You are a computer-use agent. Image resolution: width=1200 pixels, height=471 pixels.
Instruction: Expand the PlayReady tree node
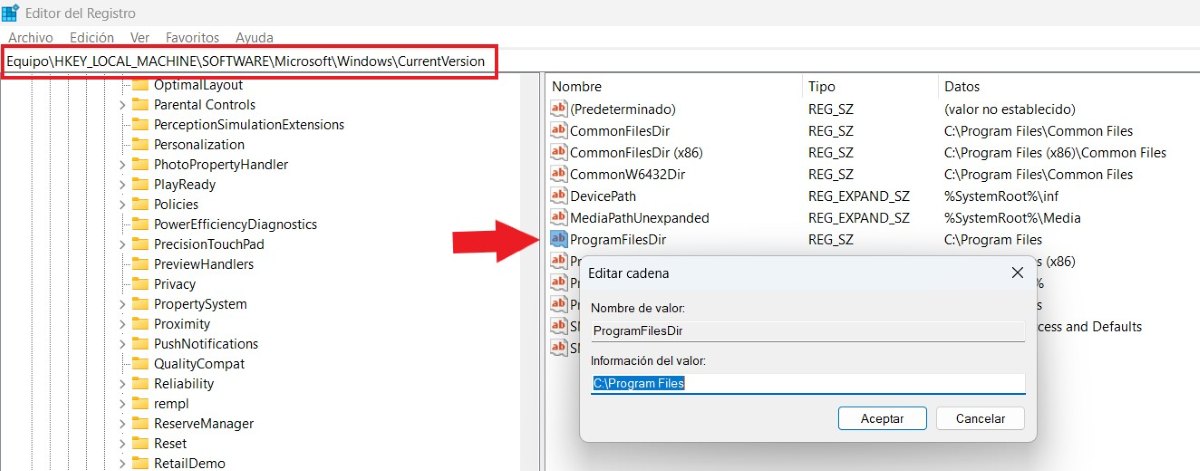[x=121, y=185]
